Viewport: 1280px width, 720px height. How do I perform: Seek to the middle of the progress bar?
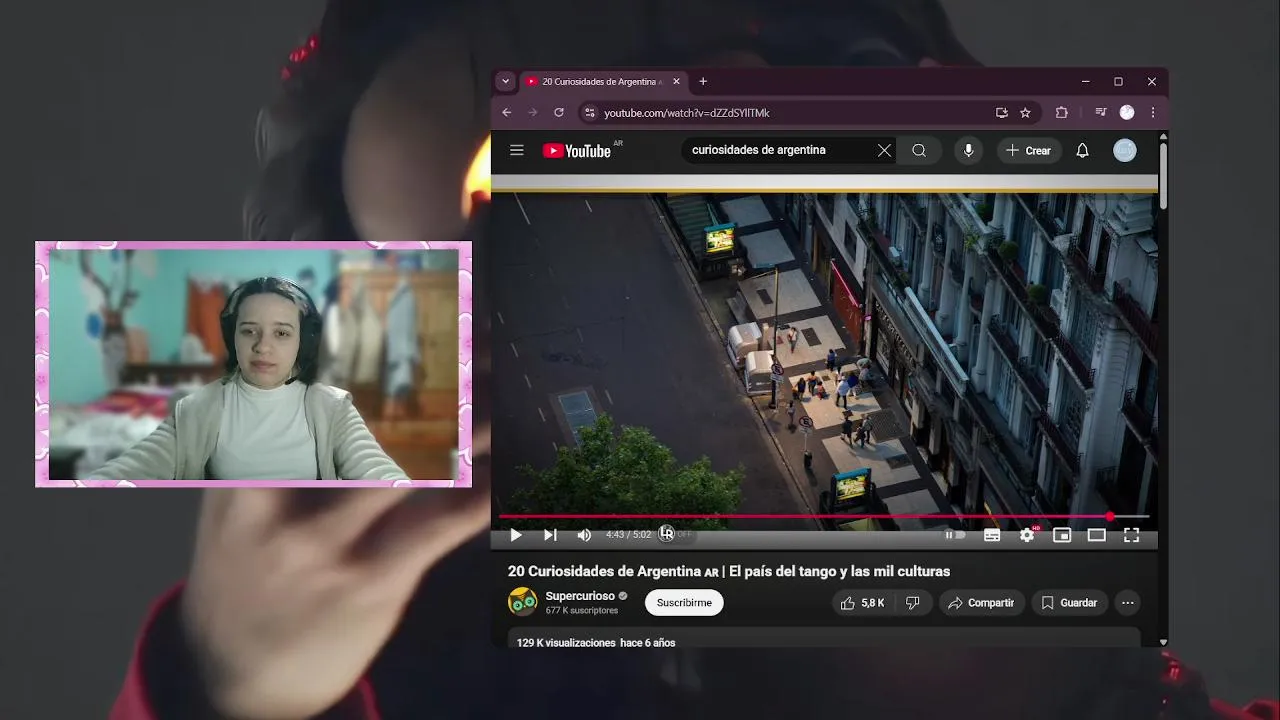tap(824, 517)
